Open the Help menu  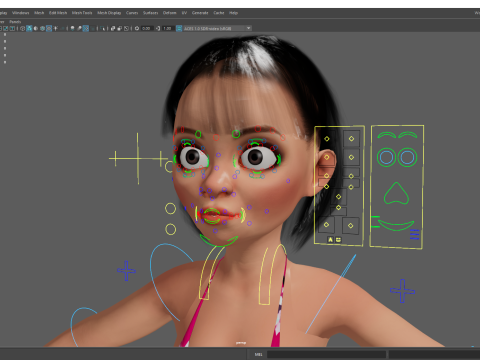point(233,13)
